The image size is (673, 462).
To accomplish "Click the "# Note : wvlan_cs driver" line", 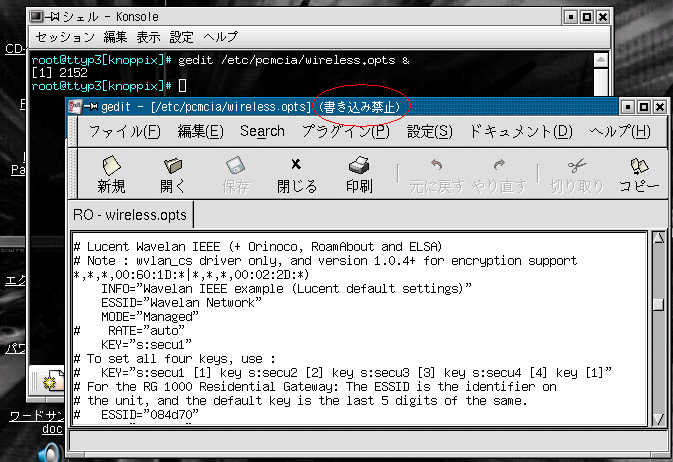I will 325,261.
